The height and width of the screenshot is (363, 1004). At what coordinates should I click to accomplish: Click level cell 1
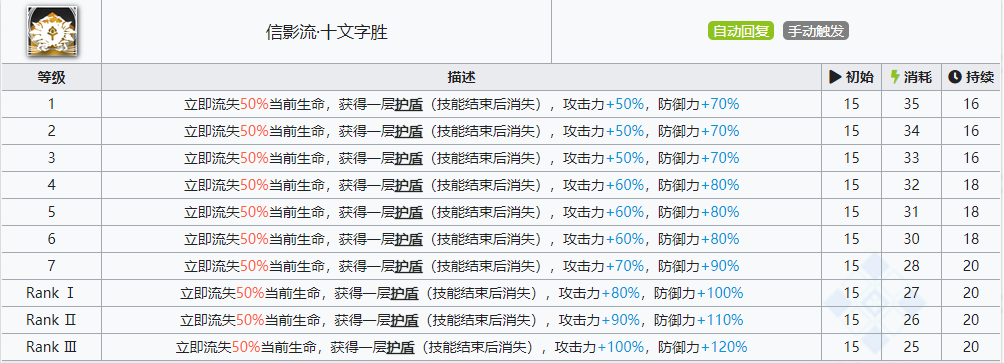coord(51,104)
